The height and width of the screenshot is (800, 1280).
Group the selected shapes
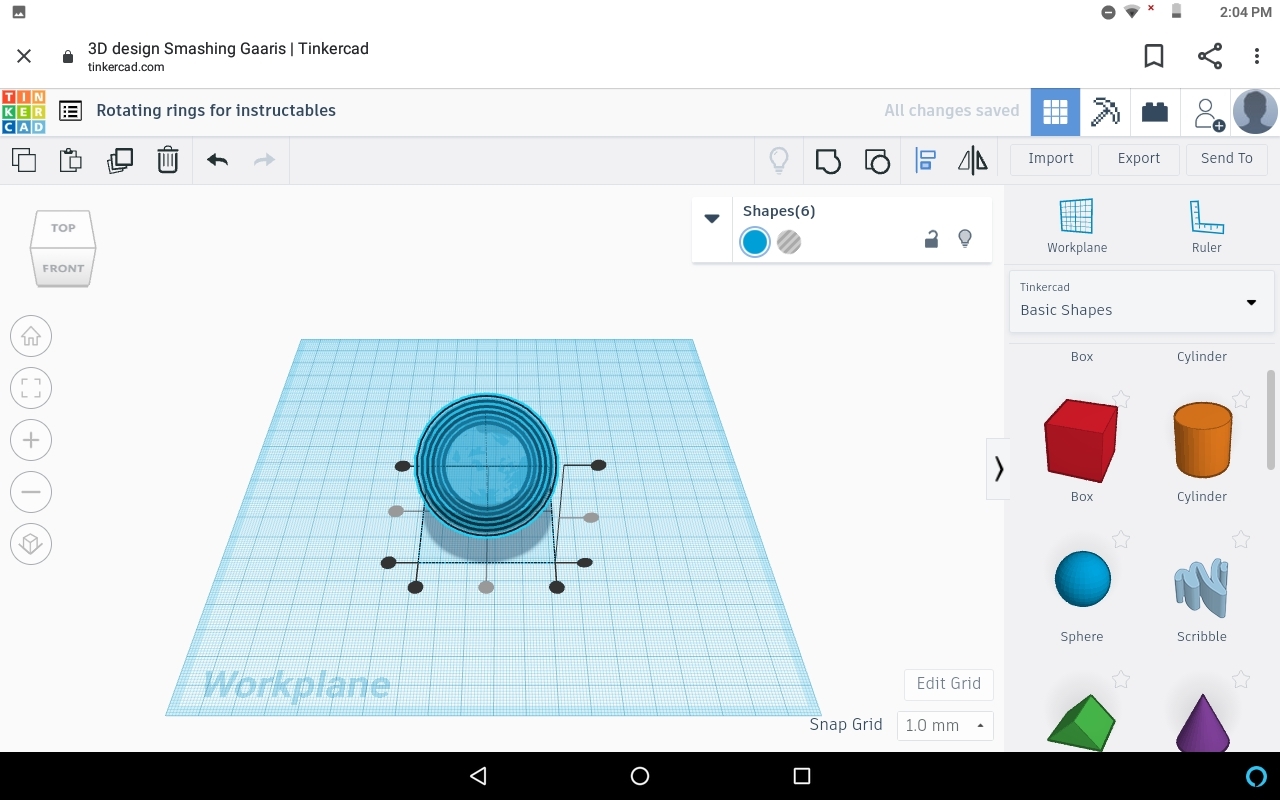(x=828, y=160)
